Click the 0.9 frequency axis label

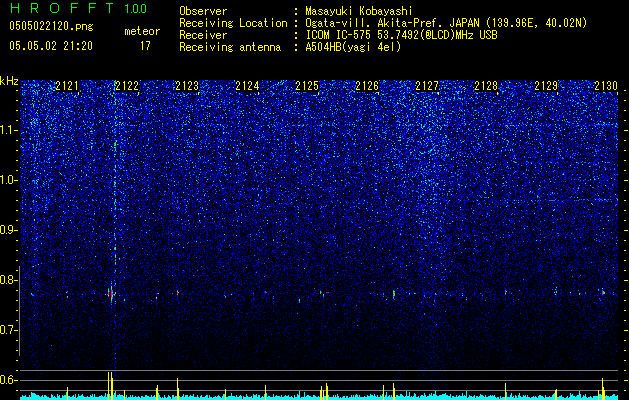[8, 230]
